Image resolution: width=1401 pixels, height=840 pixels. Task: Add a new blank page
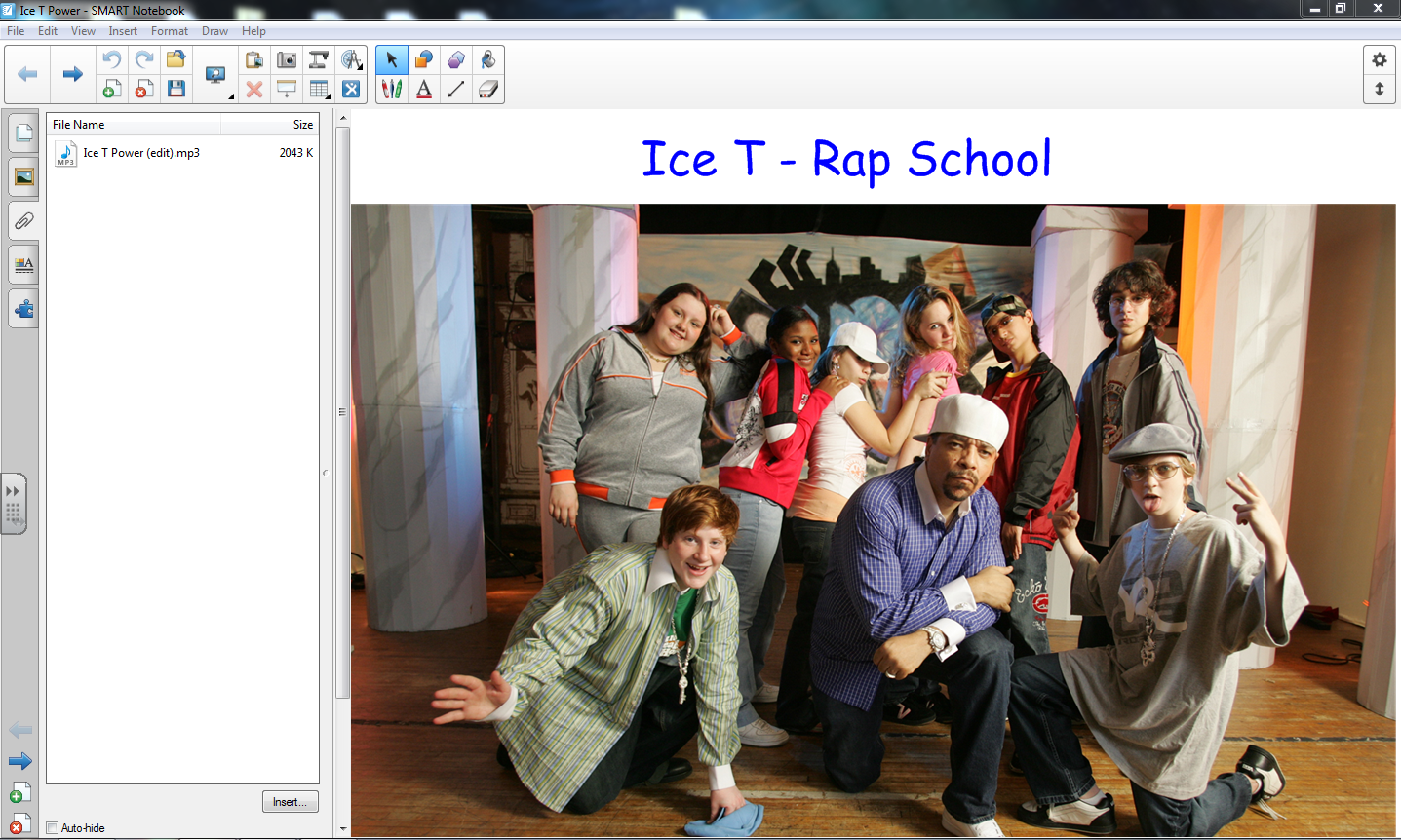pyautogui.click(x=111, y=89)
